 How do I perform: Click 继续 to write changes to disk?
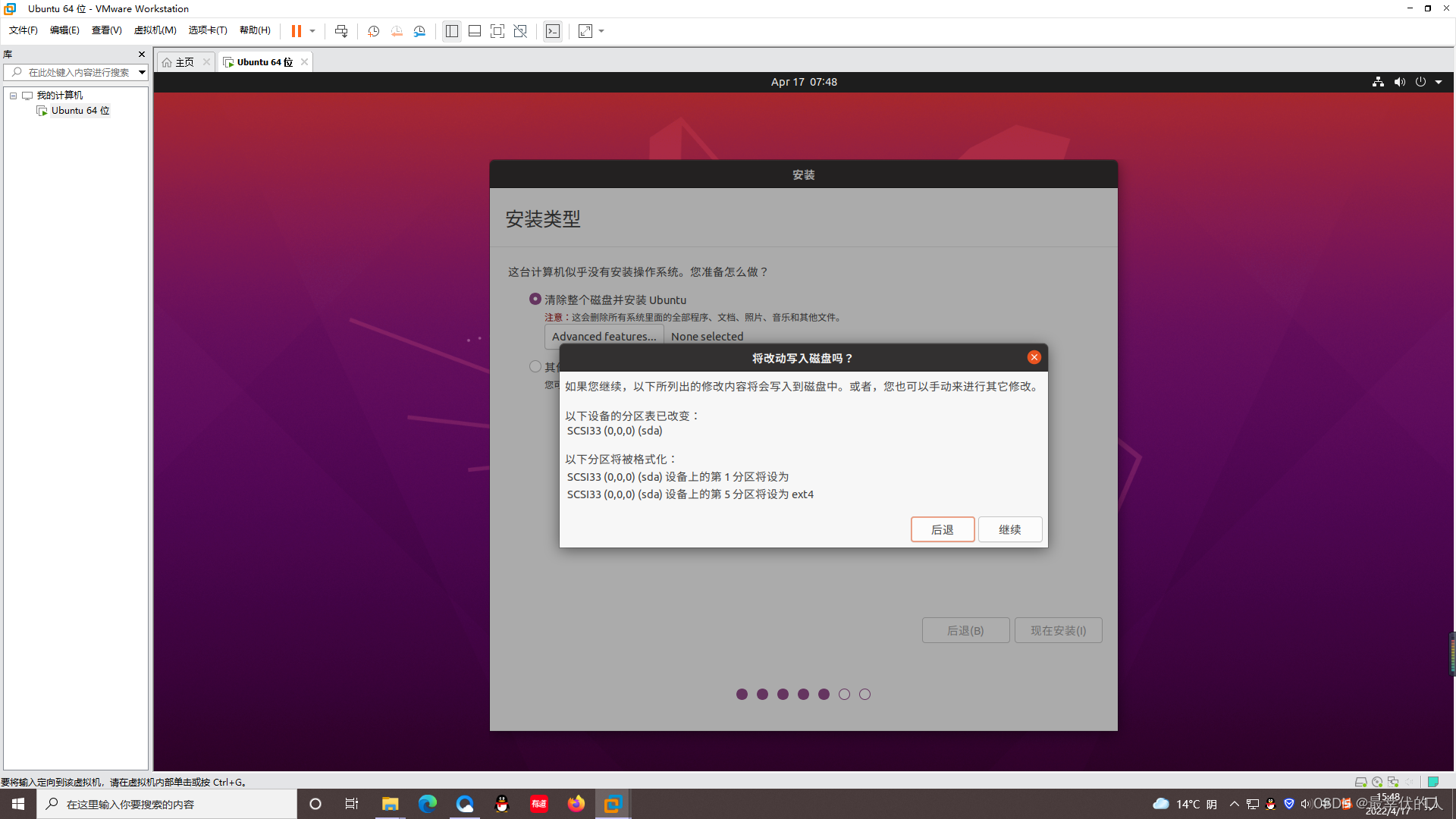coord(1010,529)
